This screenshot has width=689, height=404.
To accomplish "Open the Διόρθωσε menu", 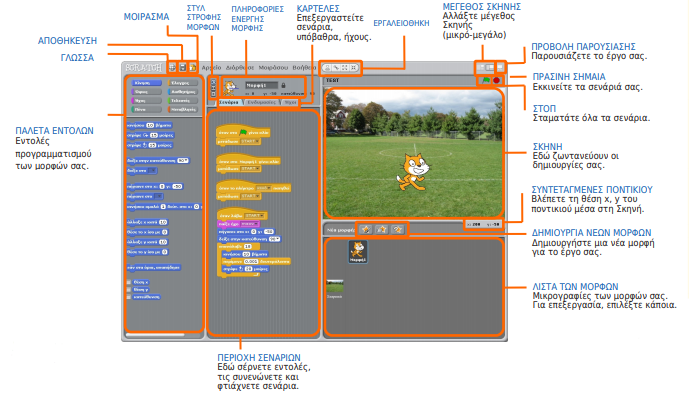I will click(x=240, y=68).
